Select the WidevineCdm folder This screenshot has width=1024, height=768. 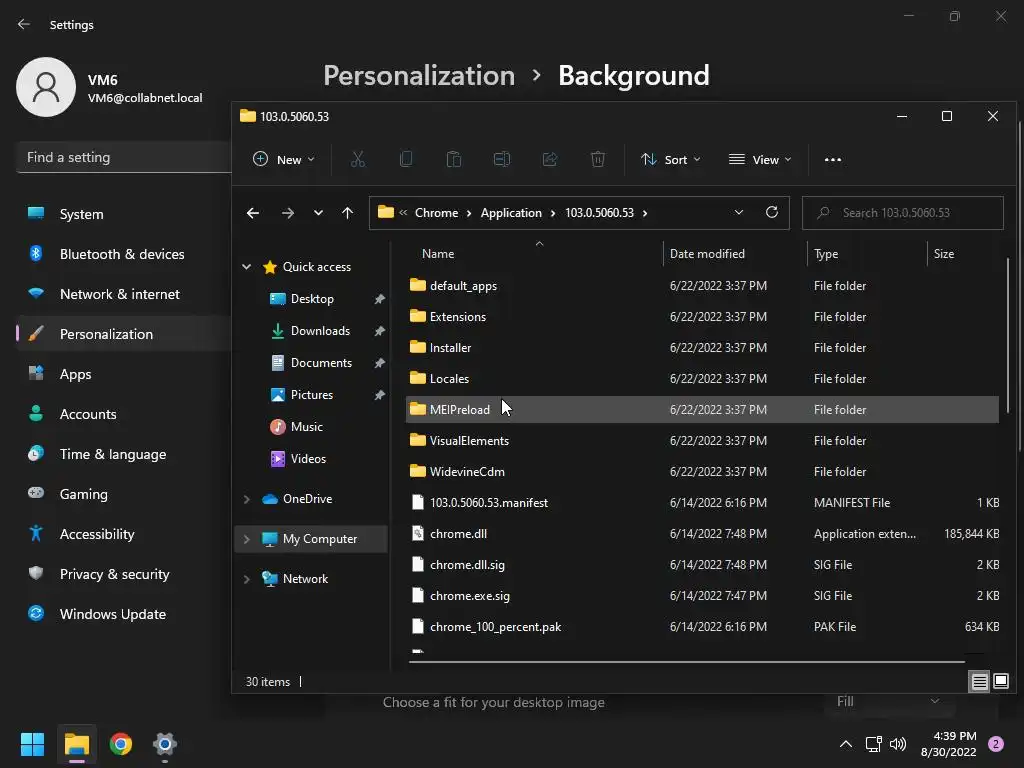tap(702, 472)
